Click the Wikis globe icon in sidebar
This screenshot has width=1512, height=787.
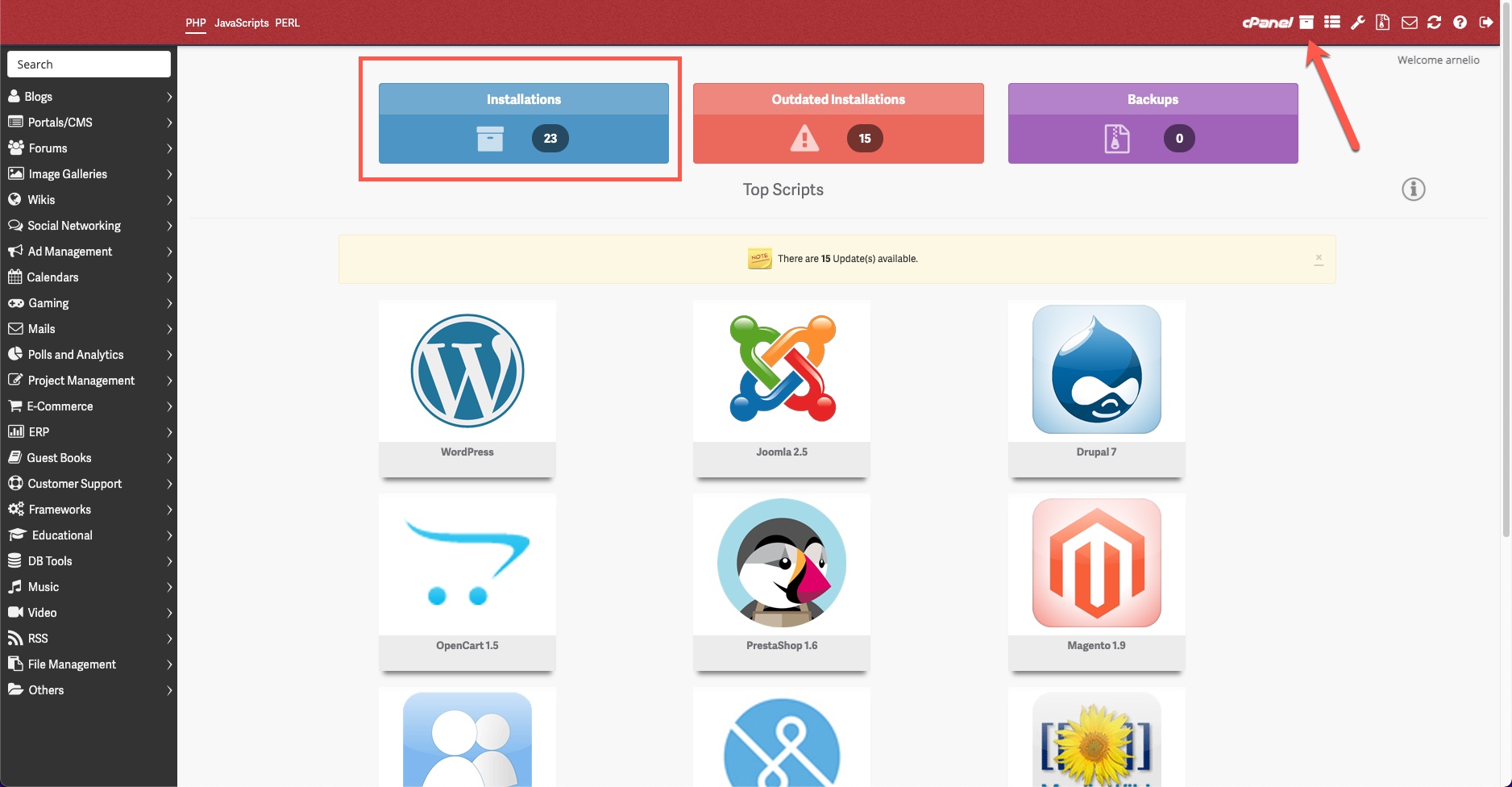tap(15, 199)
